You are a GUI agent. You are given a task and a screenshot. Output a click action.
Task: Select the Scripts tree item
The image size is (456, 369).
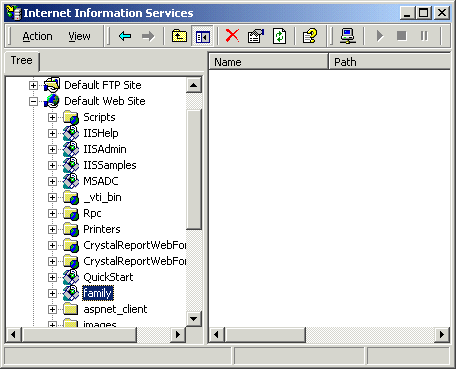99,117
